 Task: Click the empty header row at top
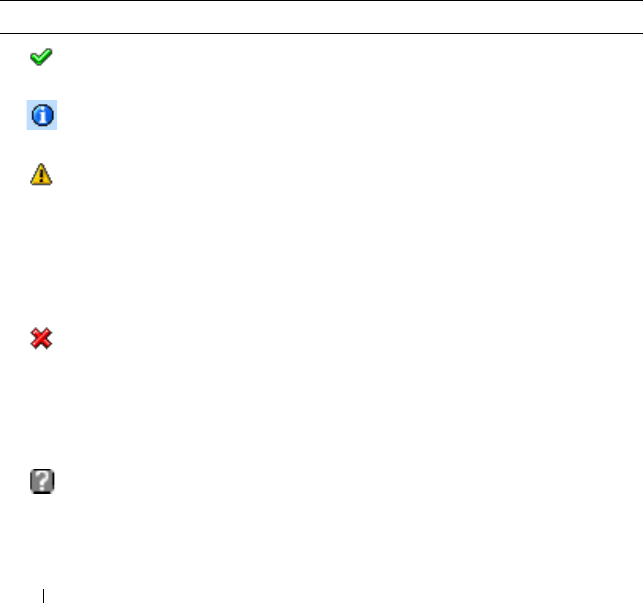(322, 17)
